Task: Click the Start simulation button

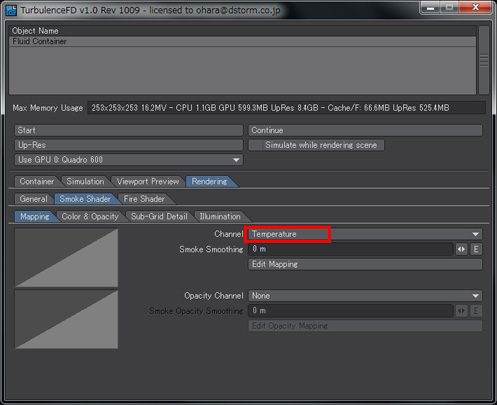Action: click(129, 130)
